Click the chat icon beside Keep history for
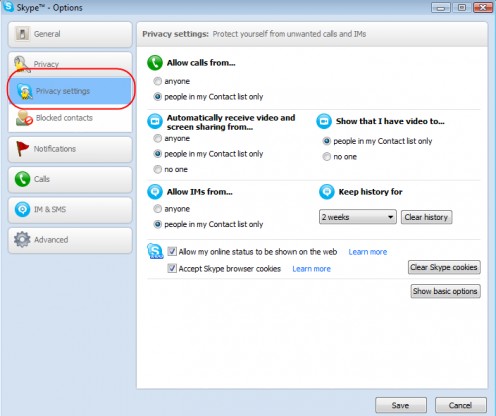This screenshot has width=496, height=416. [x=327, y=192]
